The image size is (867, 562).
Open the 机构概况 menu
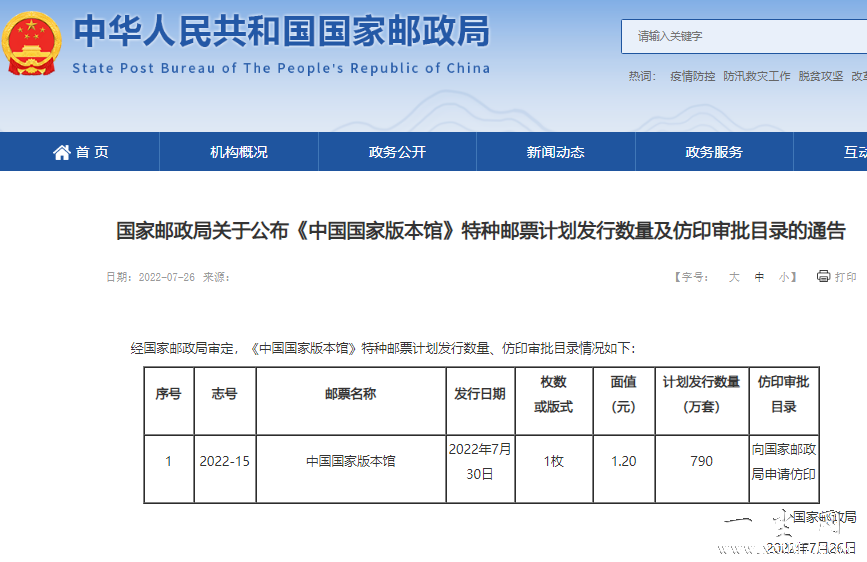(x=239, y=152)
